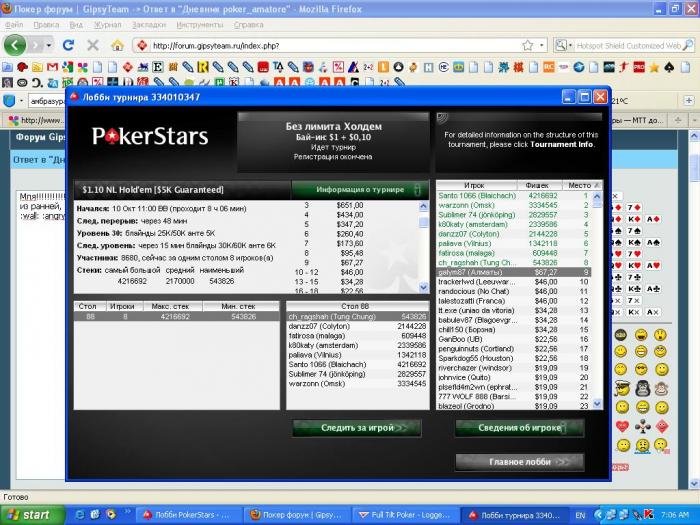Go back with Firefox's green arrow
The width and height of the screenshot is (700, 525).
(x=15, y=45)
